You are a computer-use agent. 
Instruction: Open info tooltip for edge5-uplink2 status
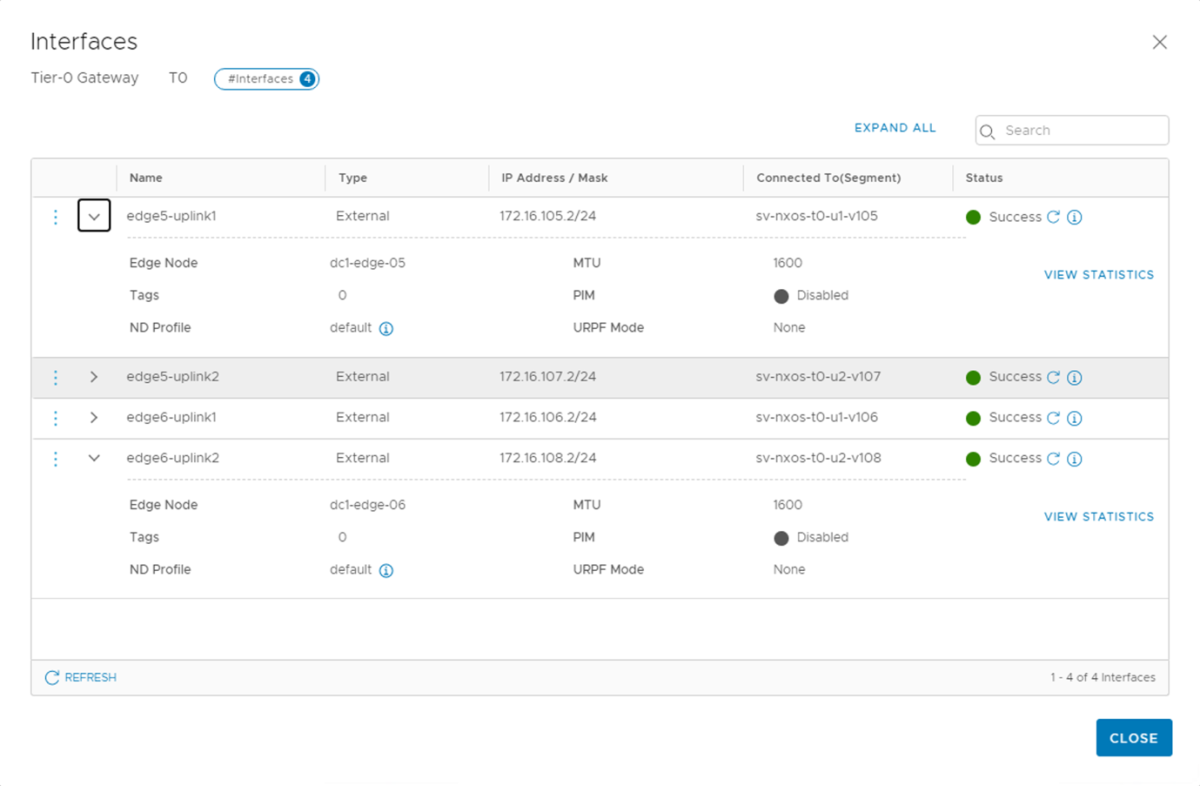[1075, 377]
